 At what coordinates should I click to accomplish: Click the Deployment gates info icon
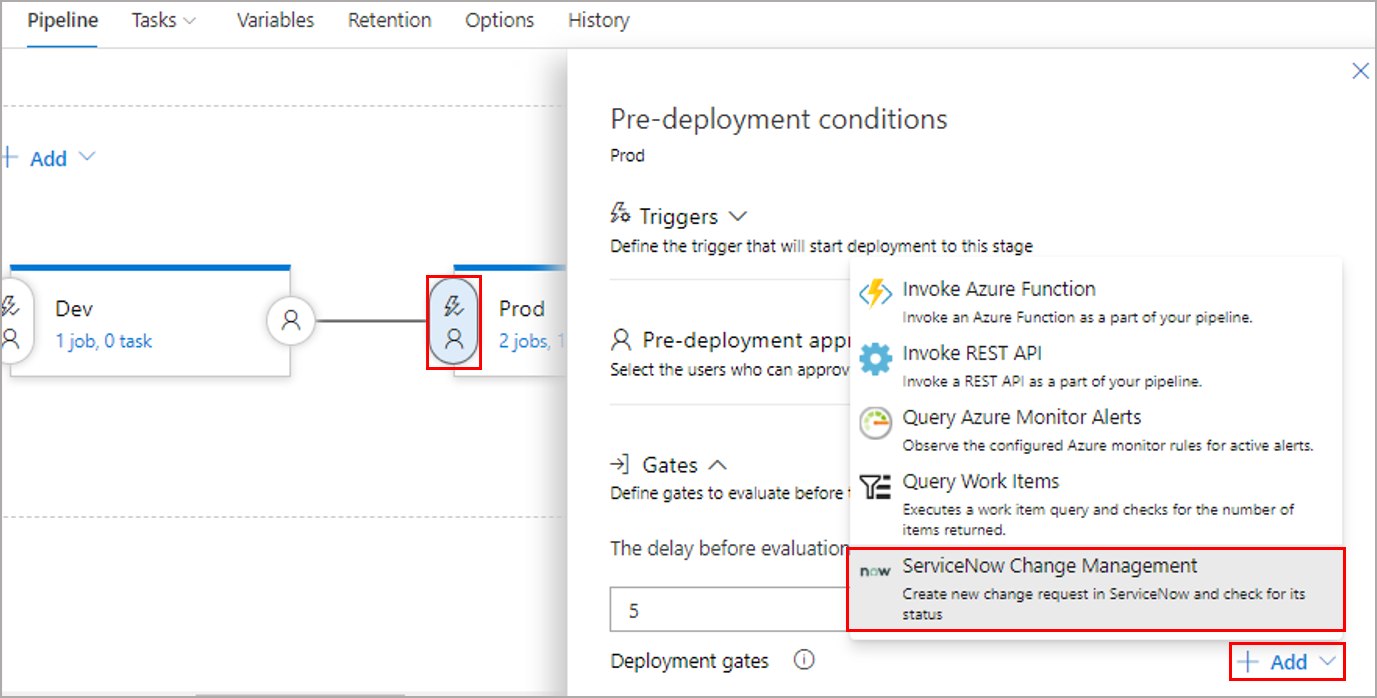pos(805,659)
